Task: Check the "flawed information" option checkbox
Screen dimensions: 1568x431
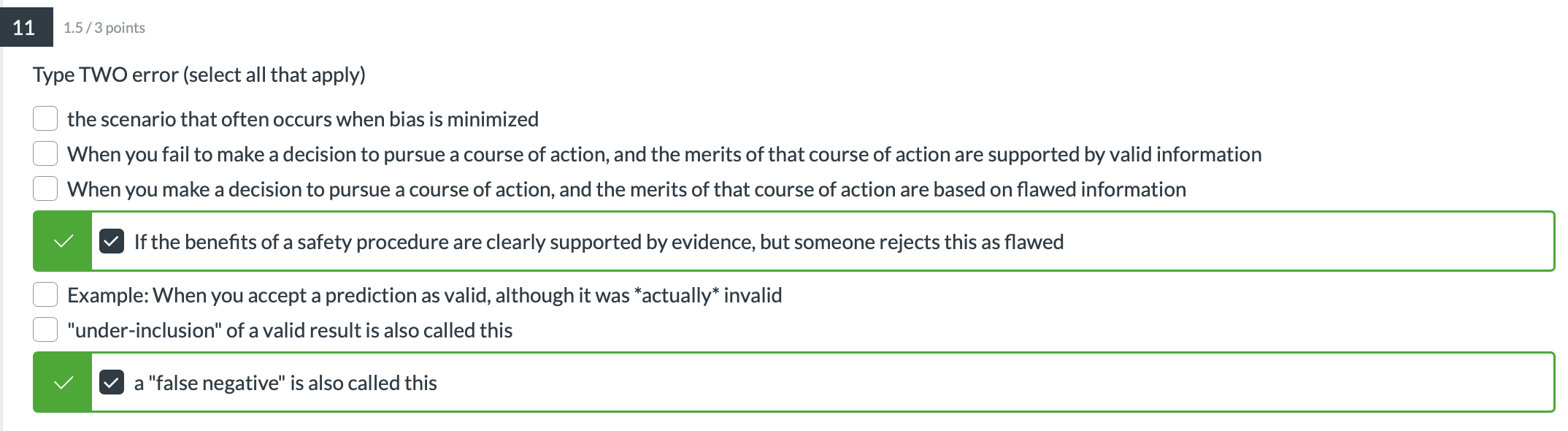Action: click(45, 188)
